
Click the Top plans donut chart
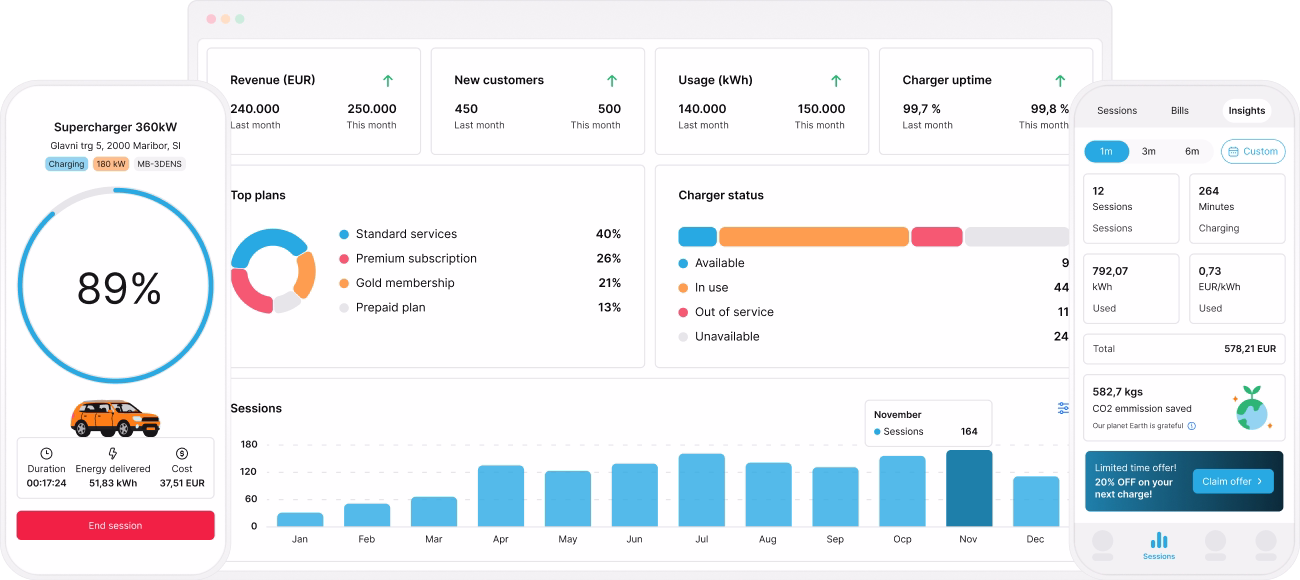point(273,271)
